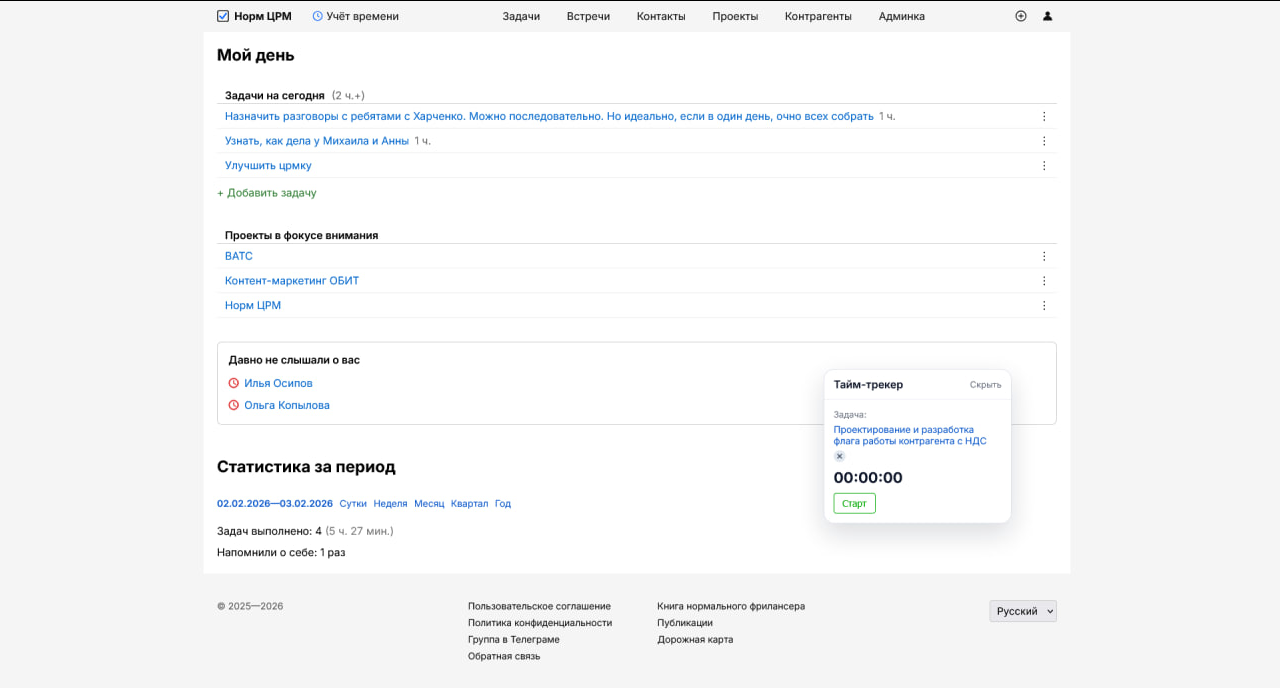Viewport: 1280px width, 688px height.
Task: Select the Неделя period filter
Action: point(390,504)
